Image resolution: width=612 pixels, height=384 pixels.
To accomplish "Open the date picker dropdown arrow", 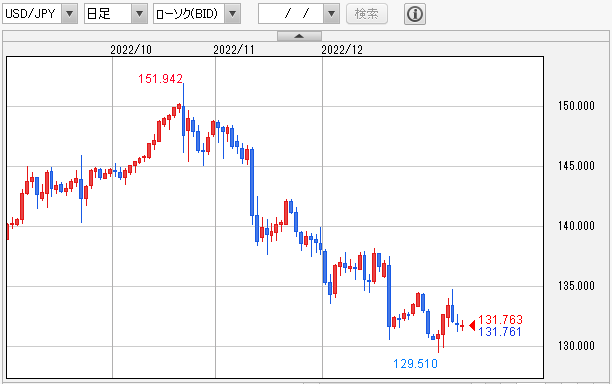I will pos(331,14).
